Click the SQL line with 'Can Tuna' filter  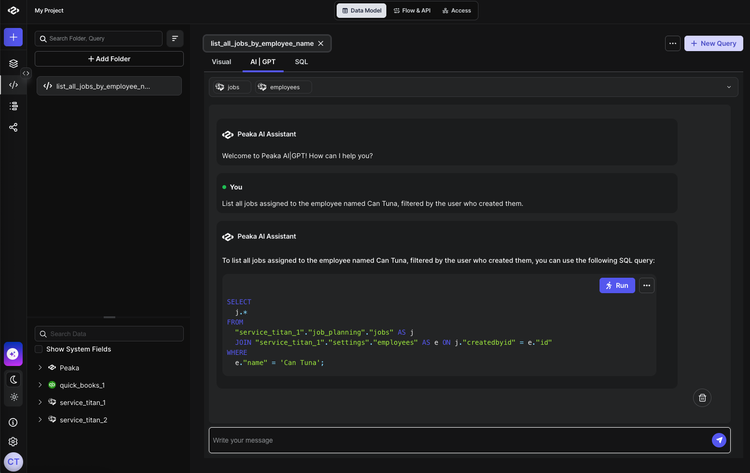(279, 363)
